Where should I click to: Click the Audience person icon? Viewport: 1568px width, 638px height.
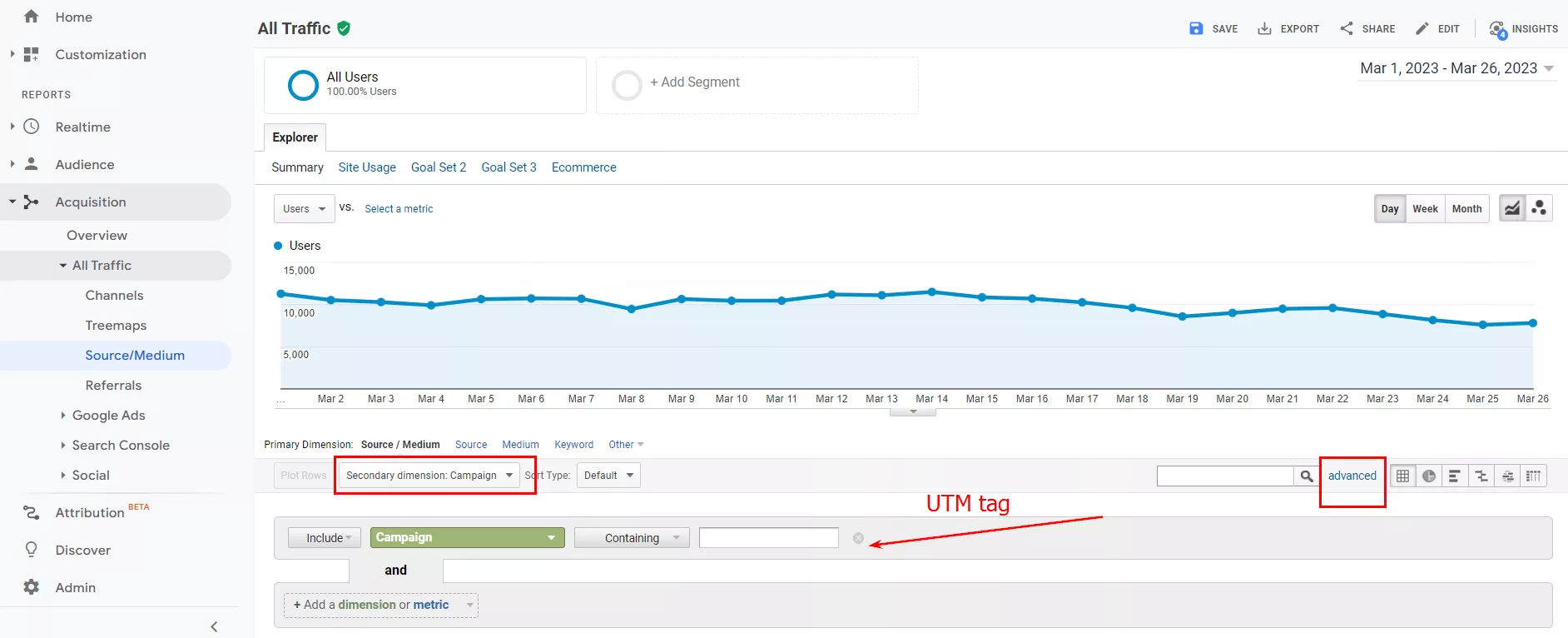tap(32, 164)
